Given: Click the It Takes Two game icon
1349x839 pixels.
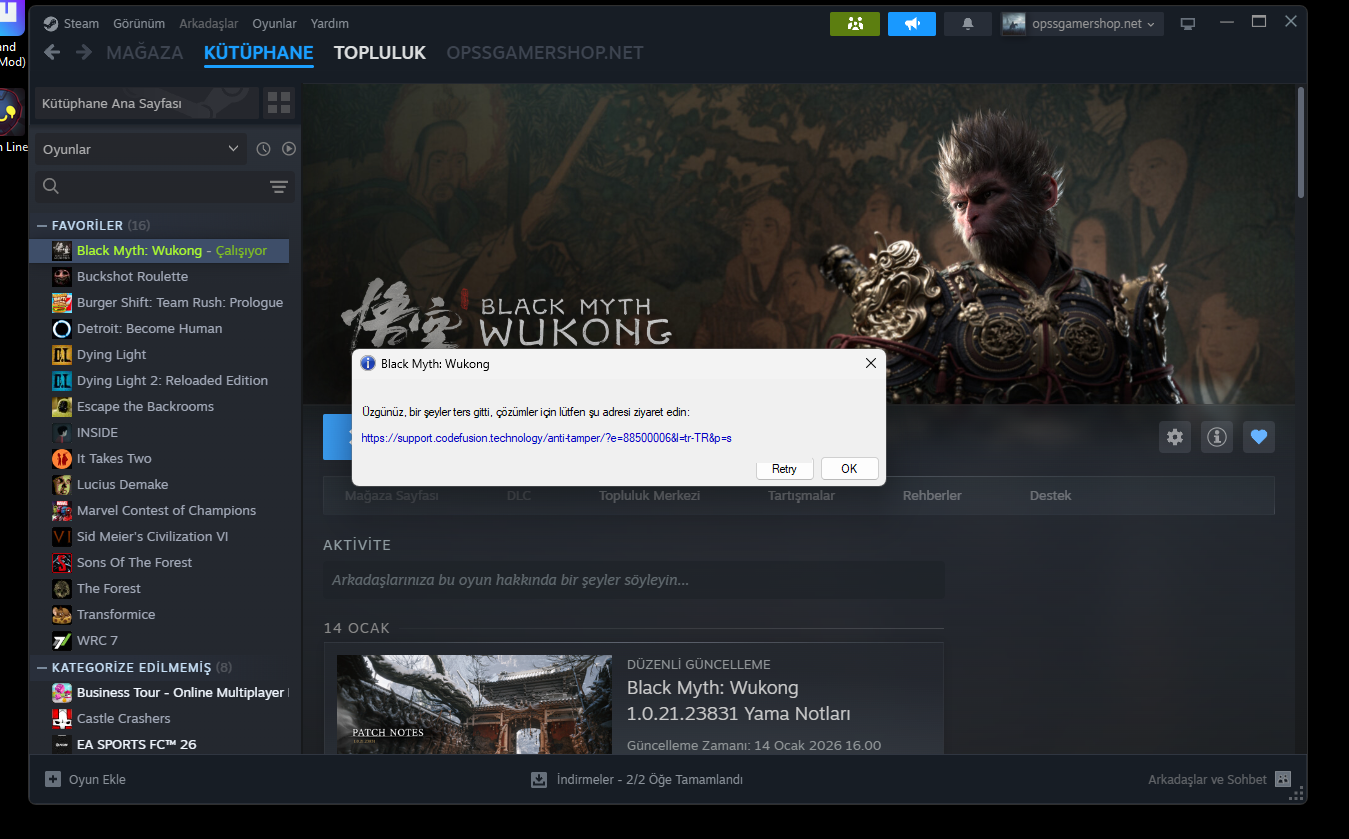Looking at the screenshot, I should (61, 458).
